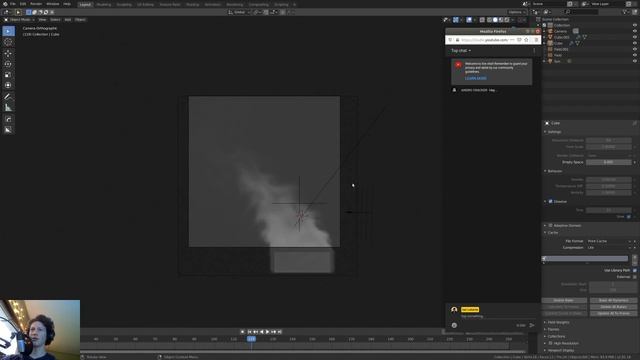Viewport: 640px width, 360px height.
Task: Open the Compression dropdown
Action: (x=609, y=248)
